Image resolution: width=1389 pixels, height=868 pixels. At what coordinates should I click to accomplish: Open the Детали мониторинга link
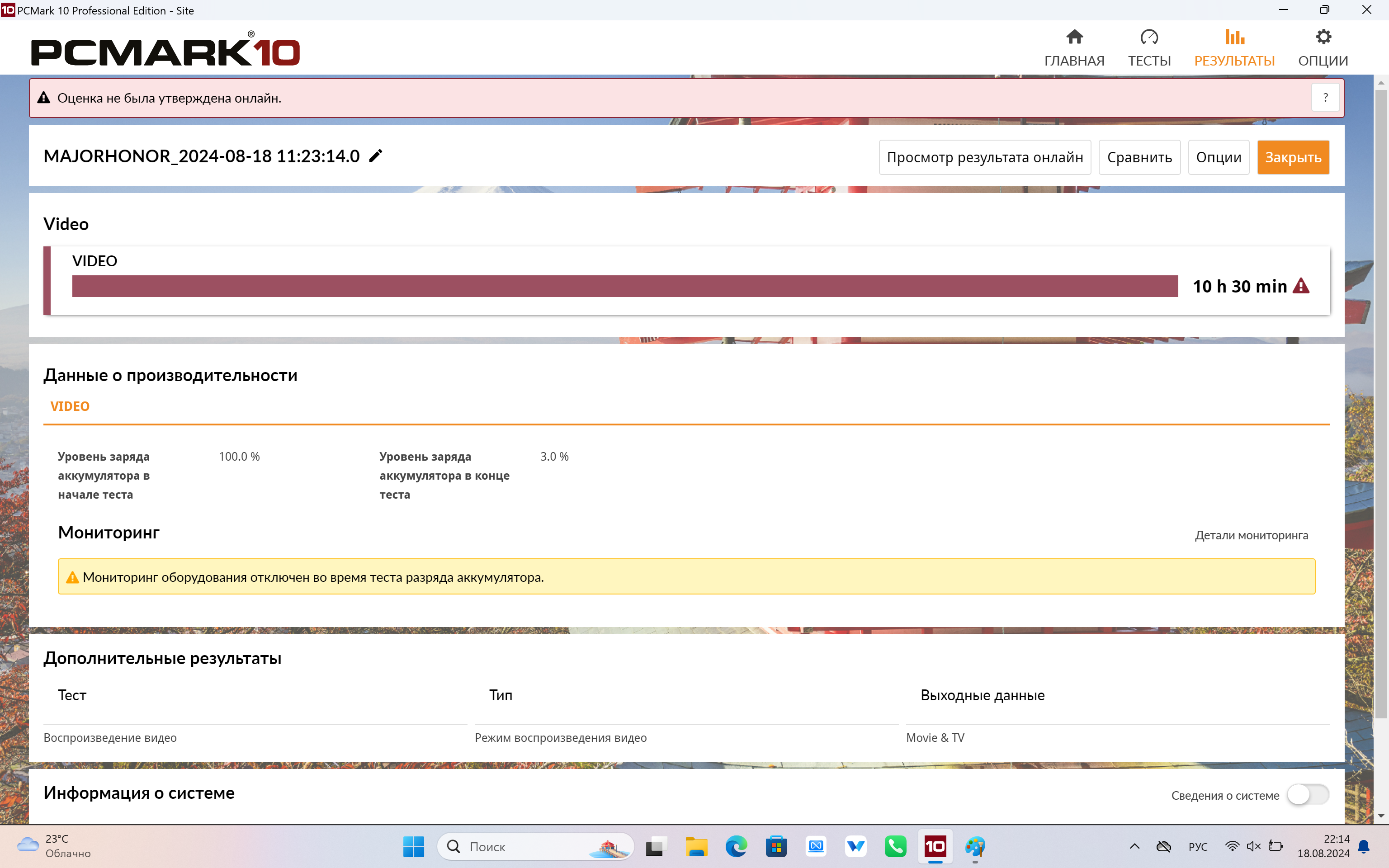(x=1251, y=535)
